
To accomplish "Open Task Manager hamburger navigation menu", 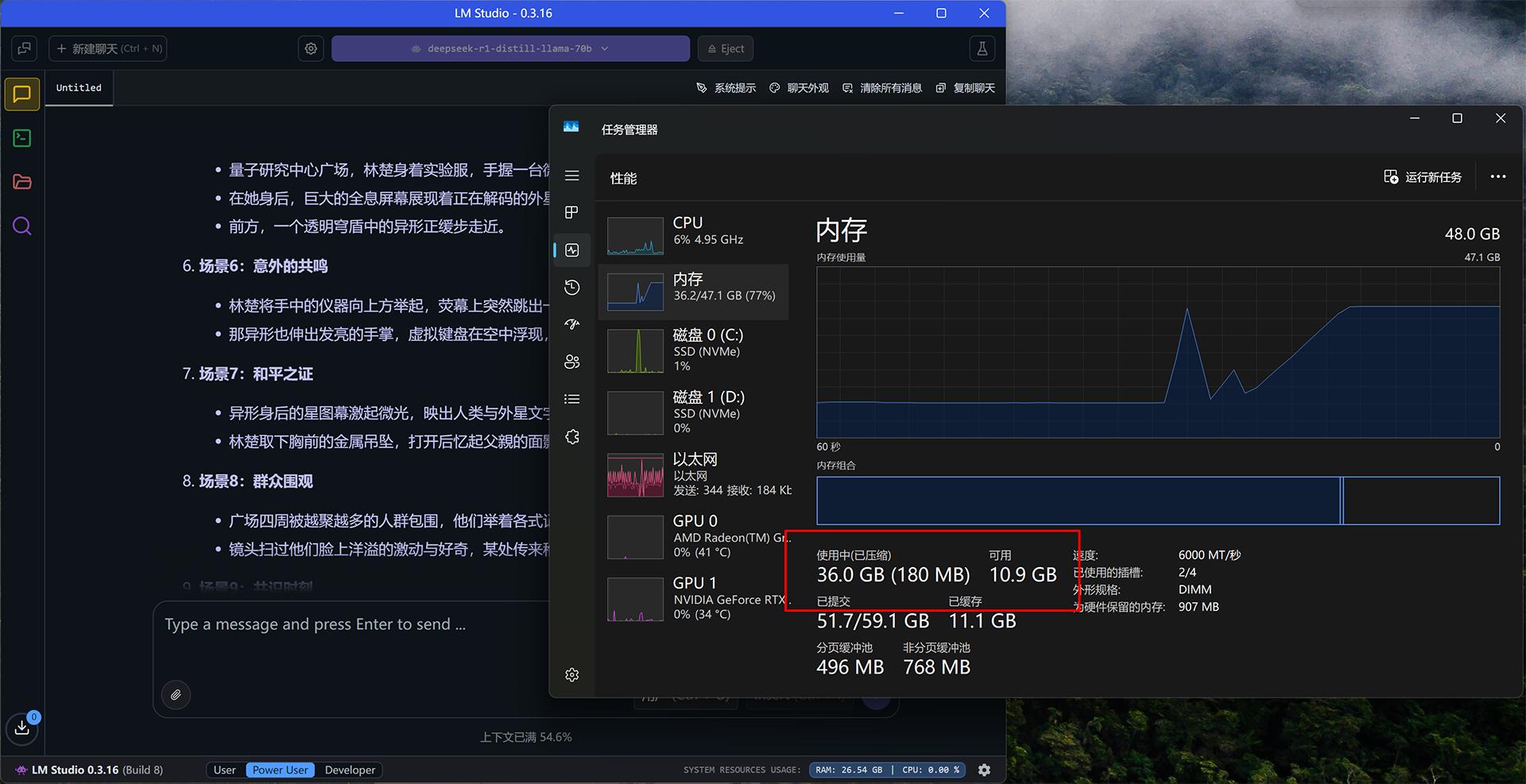I will (572, 176).
